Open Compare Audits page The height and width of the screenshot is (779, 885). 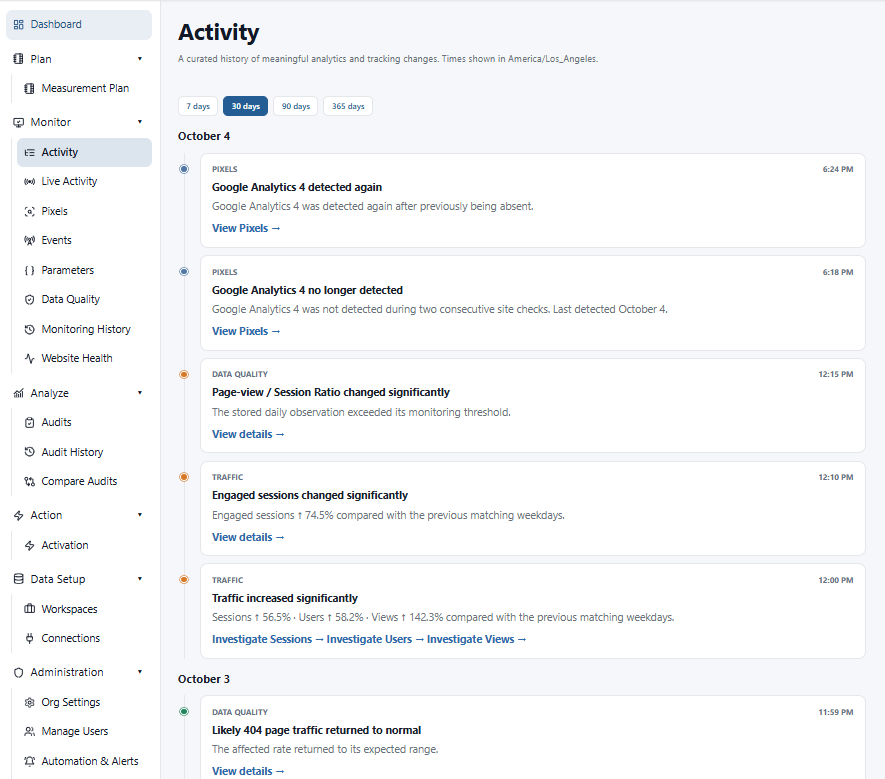[84, 481]
